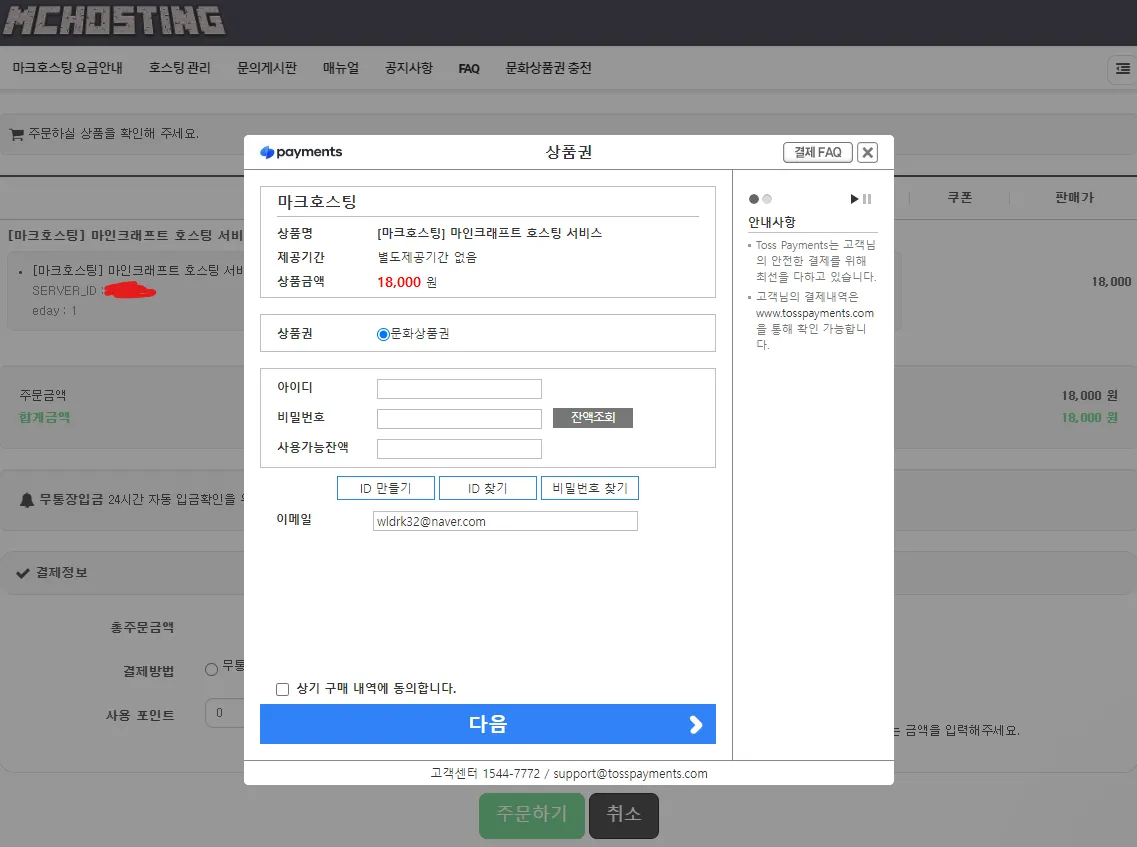The image size is (1137, 847).
Task: Click the checkmark icon beside 결제정보
Action: click(x=23, y=573)
